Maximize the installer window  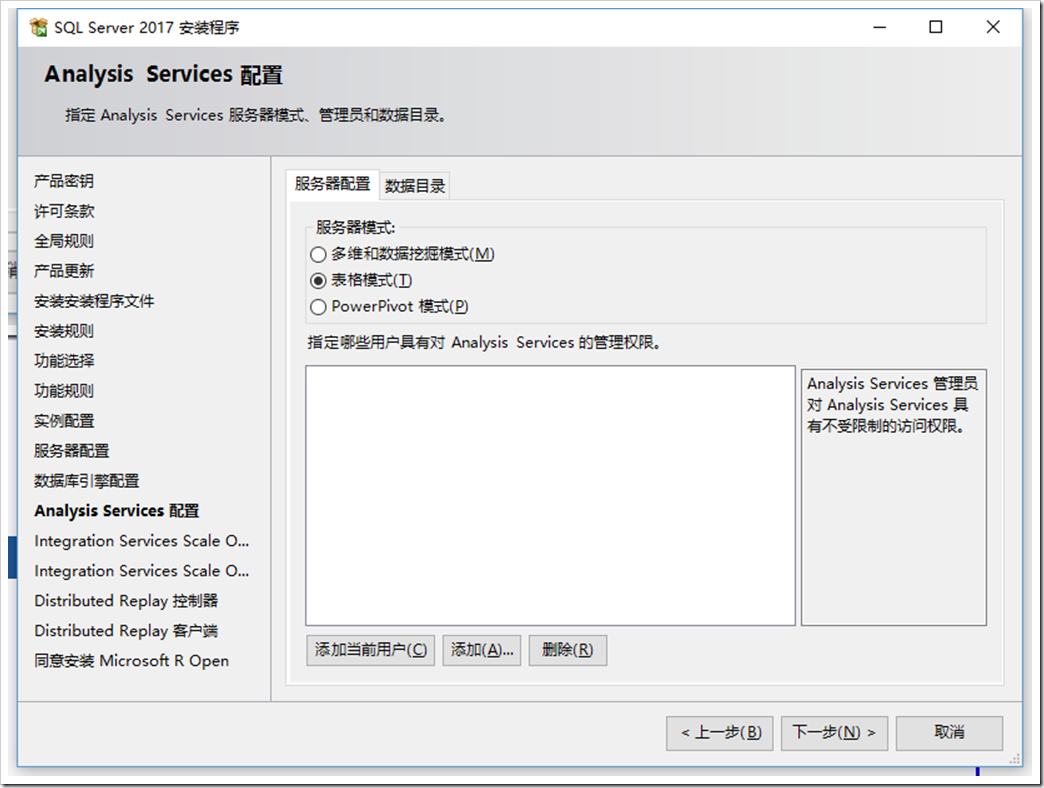coord(935,27)
